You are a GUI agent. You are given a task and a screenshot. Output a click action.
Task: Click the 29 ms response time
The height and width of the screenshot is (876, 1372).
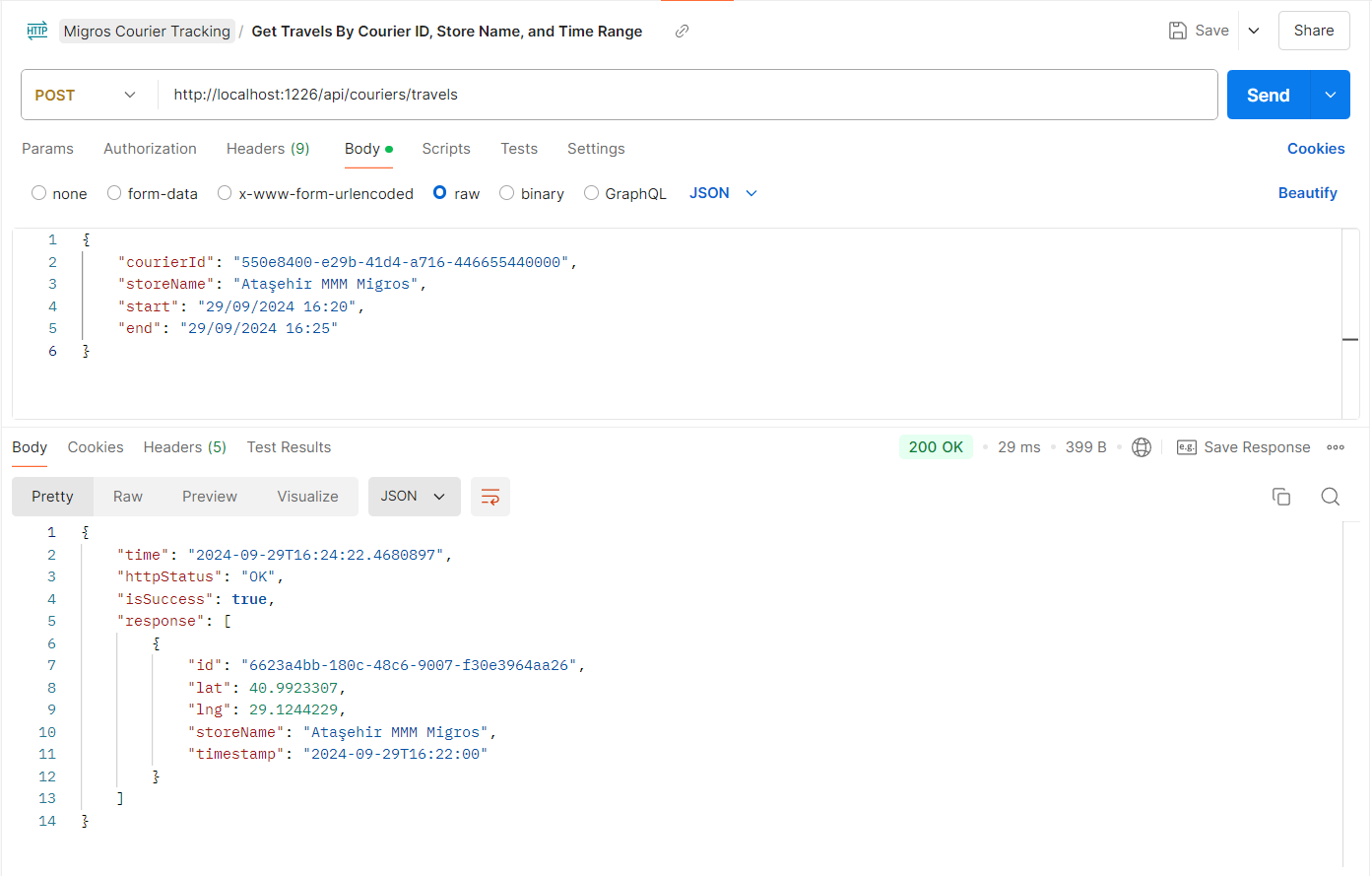coord(1018,447)
